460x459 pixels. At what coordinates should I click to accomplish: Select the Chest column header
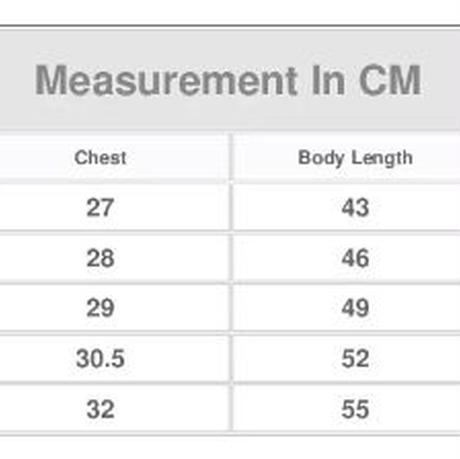click(x=100, y=157)
